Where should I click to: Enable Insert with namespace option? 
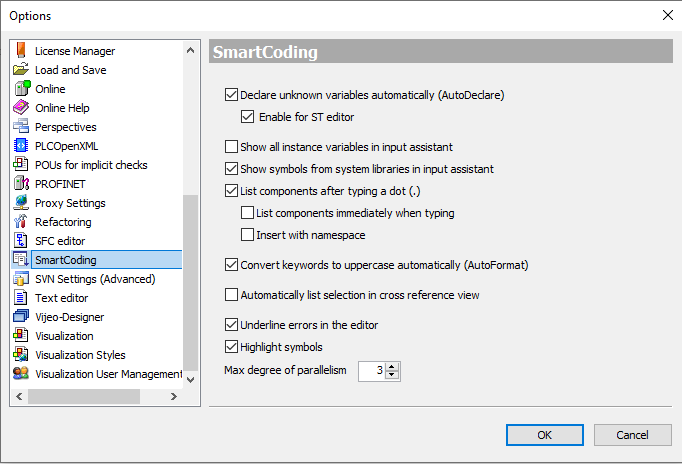[x=248, y=235]
